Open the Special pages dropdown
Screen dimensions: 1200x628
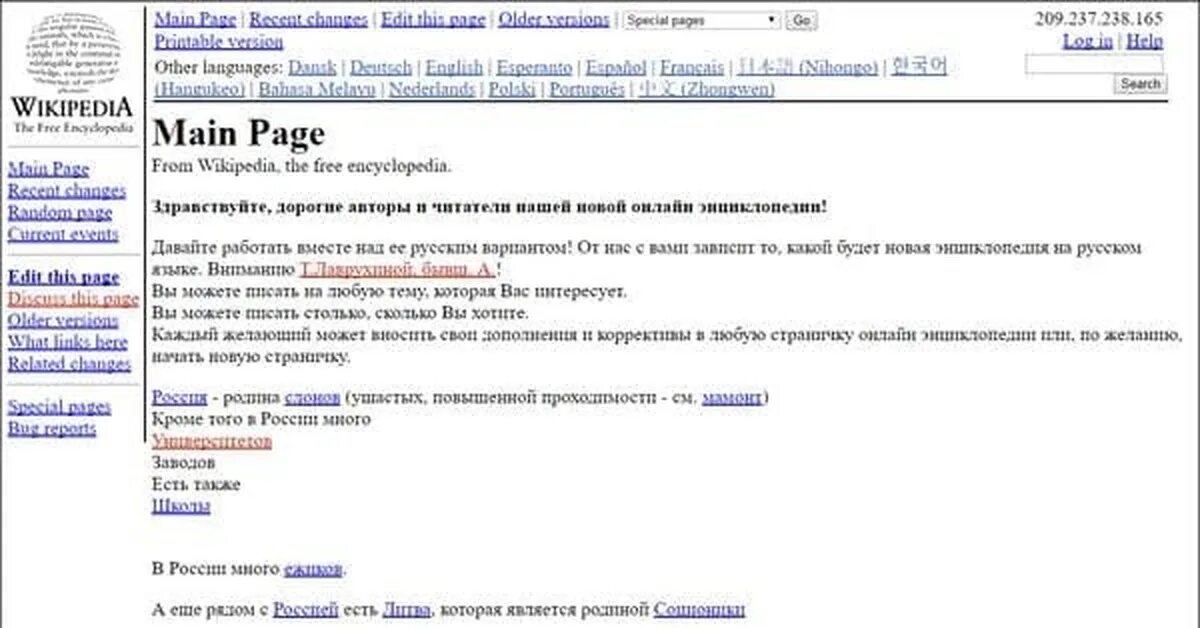(x=701, y=20)
